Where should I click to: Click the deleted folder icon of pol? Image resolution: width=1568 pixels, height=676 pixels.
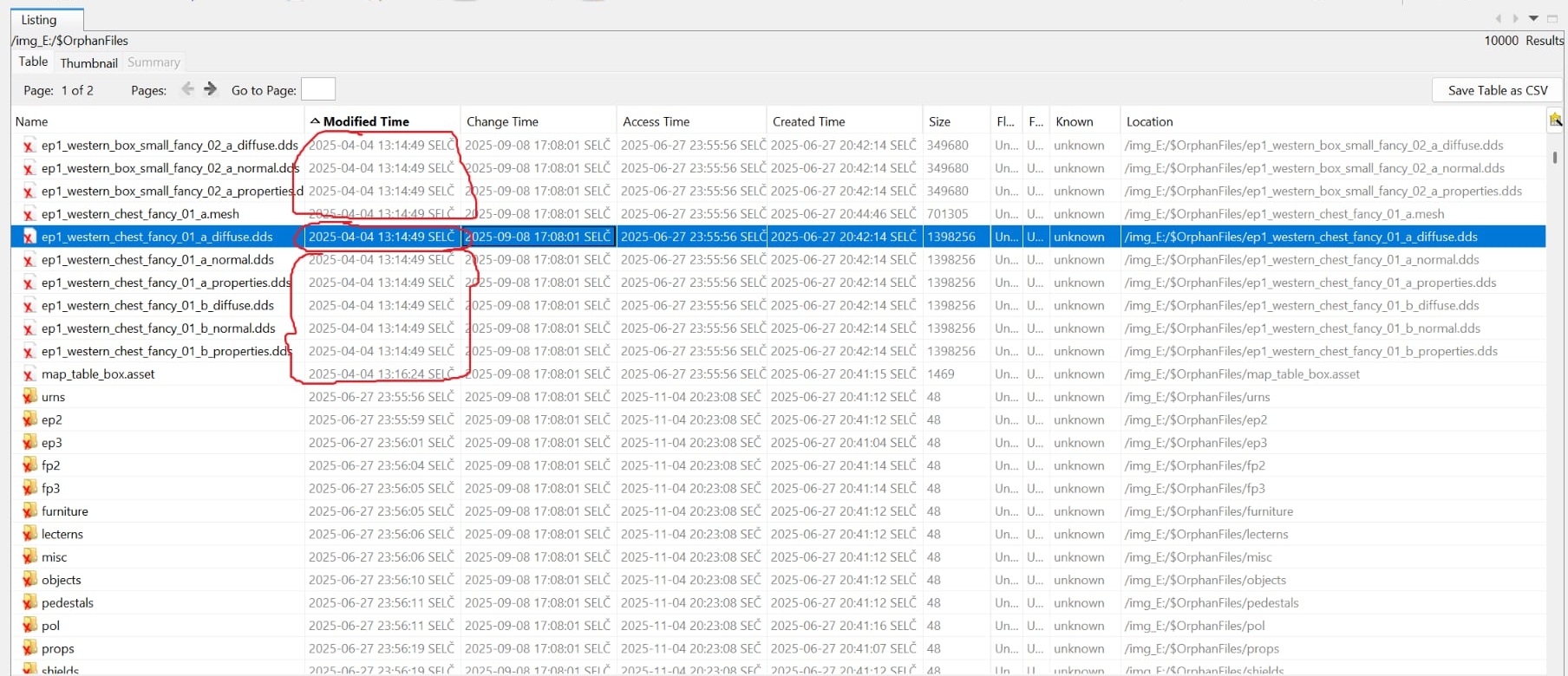point(29,625)
